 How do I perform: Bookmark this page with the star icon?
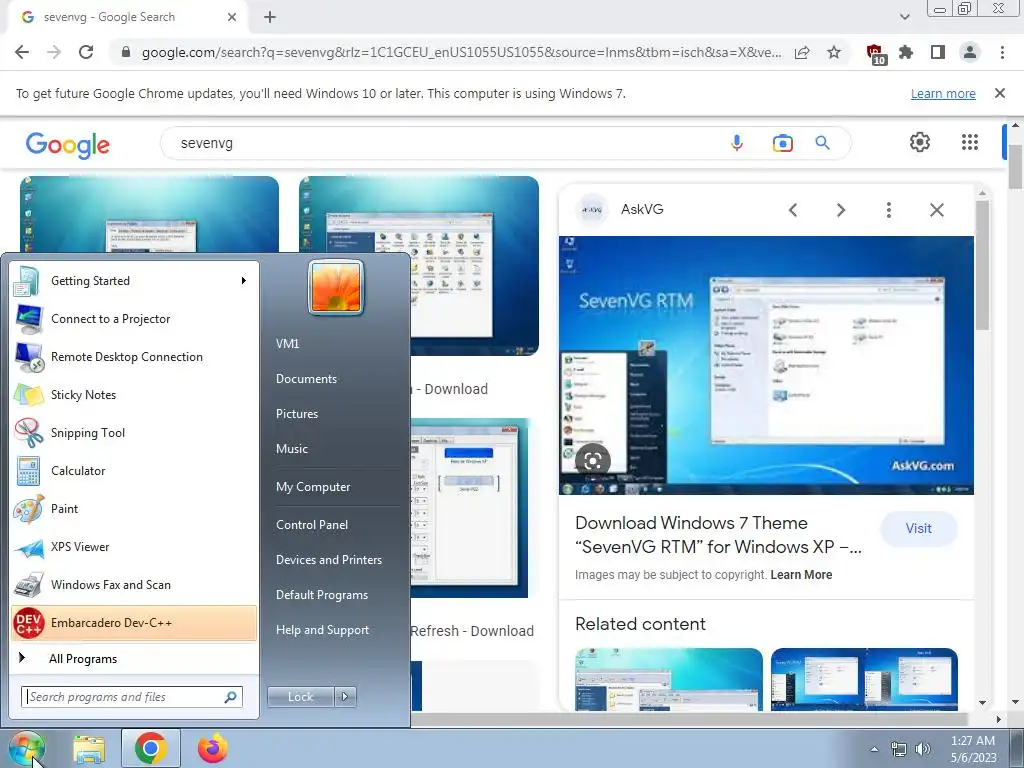(x=834, y=52)
